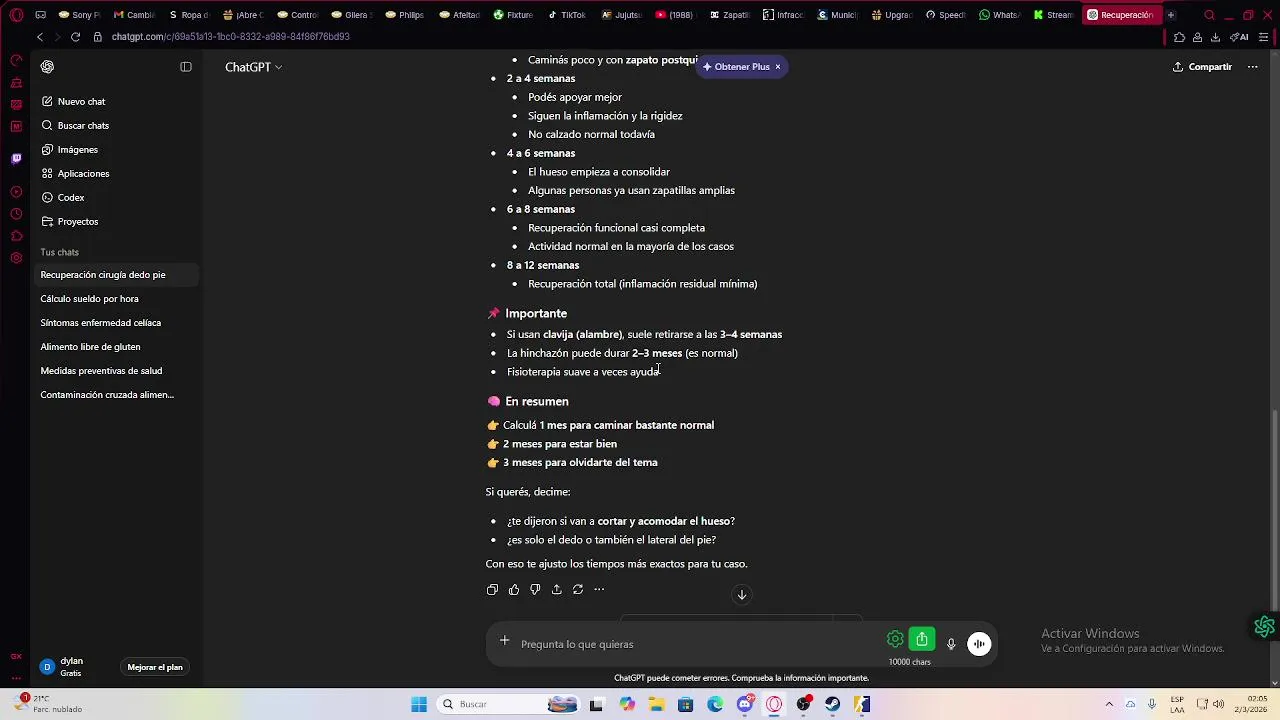
Task: Show hidden system tray icons
Action: pyautogui.click(x=1108, y=704)
